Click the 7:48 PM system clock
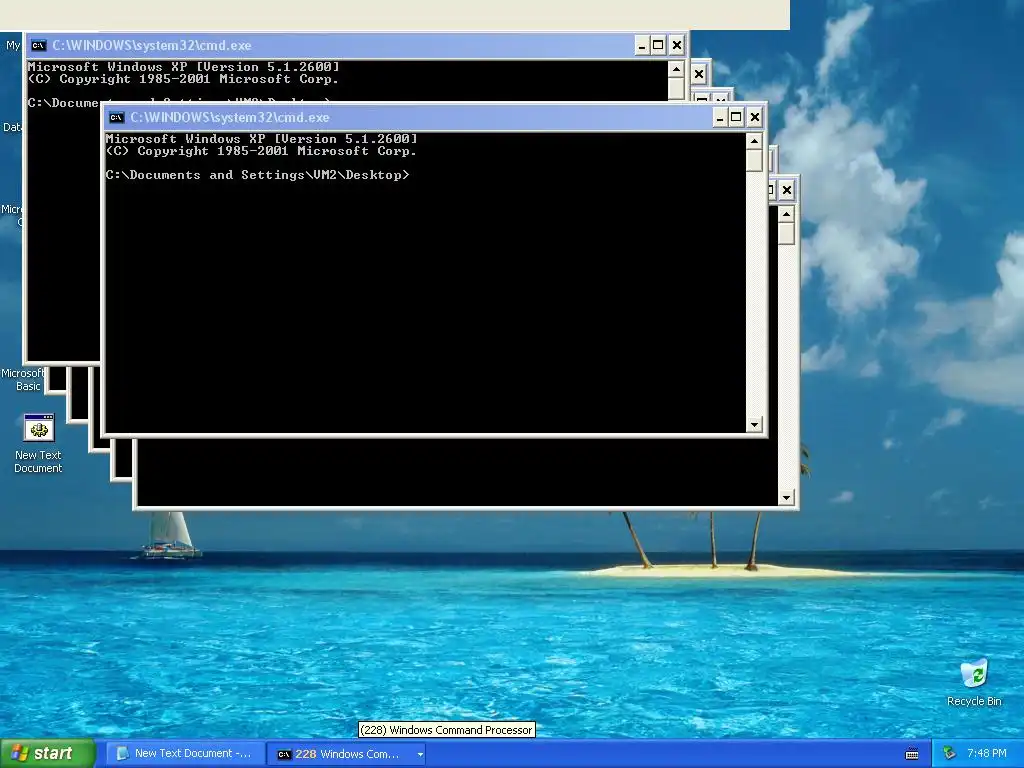The image size is (1024, 768). [x=987, y=753]
